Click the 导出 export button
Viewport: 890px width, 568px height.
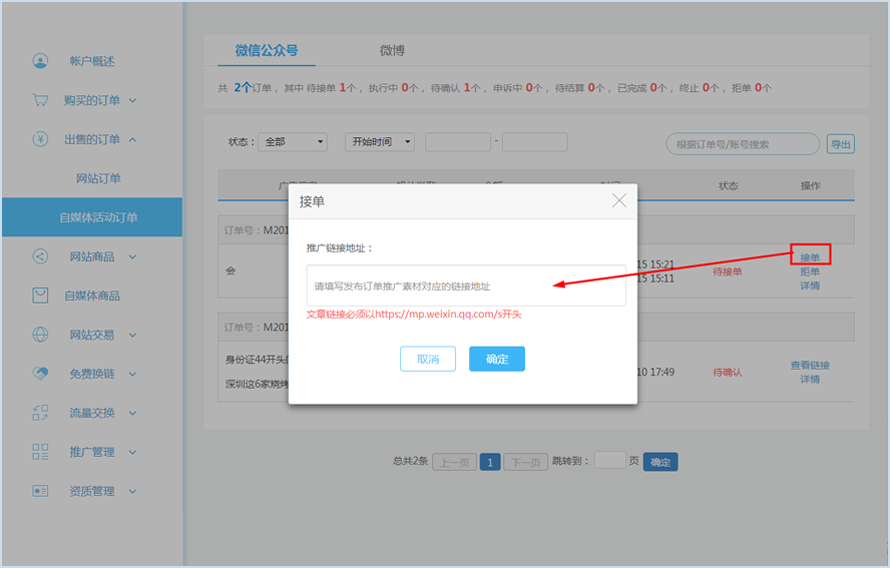click(841, 144)
